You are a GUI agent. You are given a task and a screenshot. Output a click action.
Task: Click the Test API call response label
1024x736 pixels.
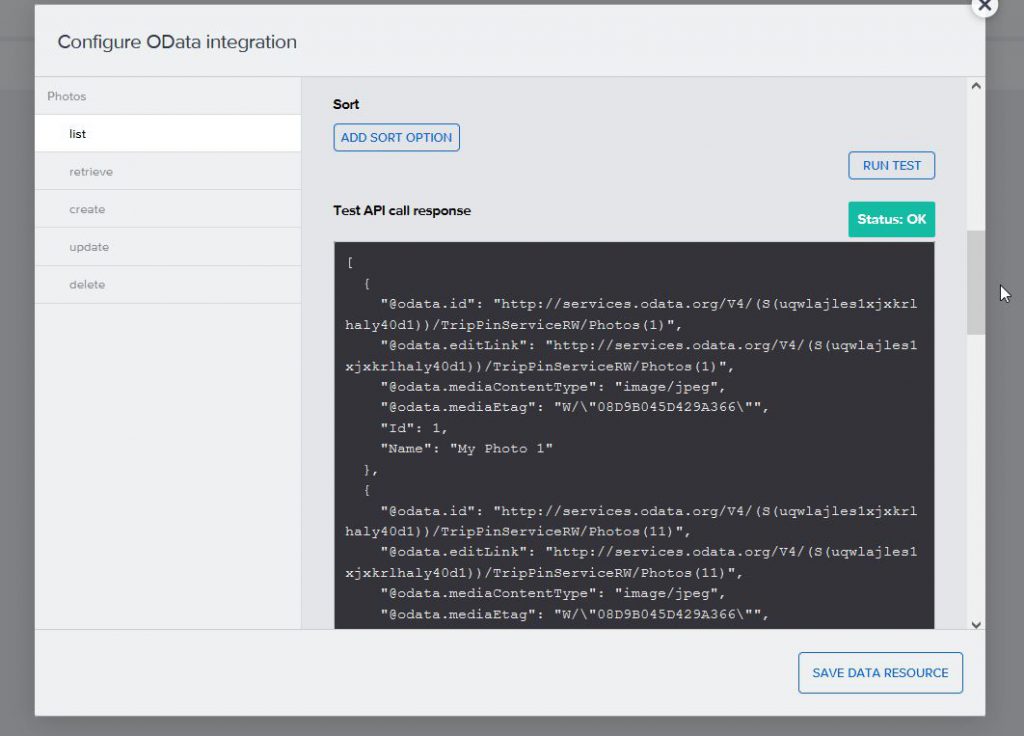(x=402, y=211)
